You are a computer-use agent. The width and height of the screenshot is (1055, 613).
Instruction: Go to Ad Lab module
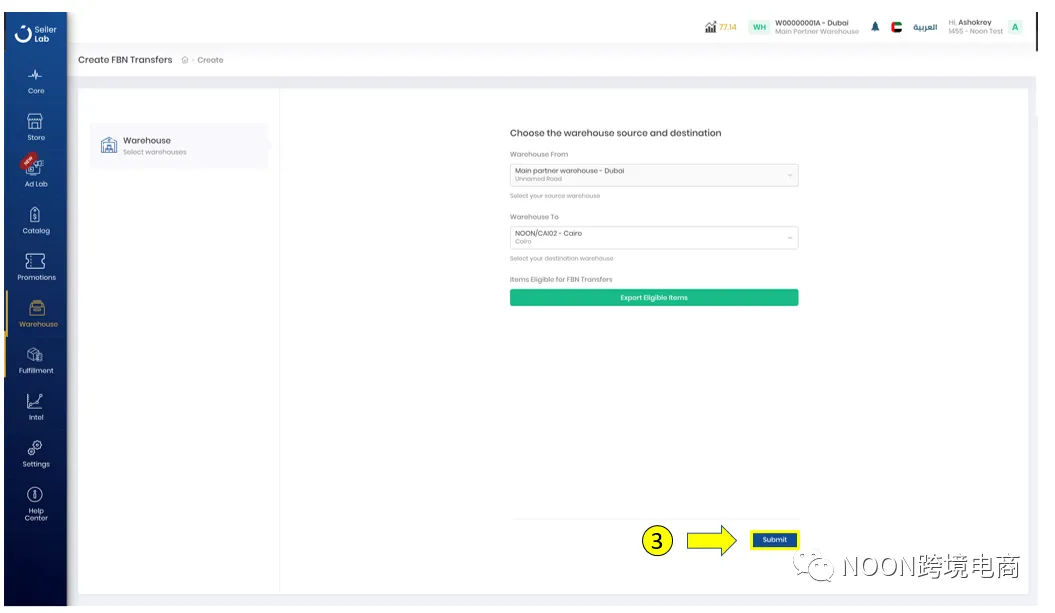[x=35, y=172]
